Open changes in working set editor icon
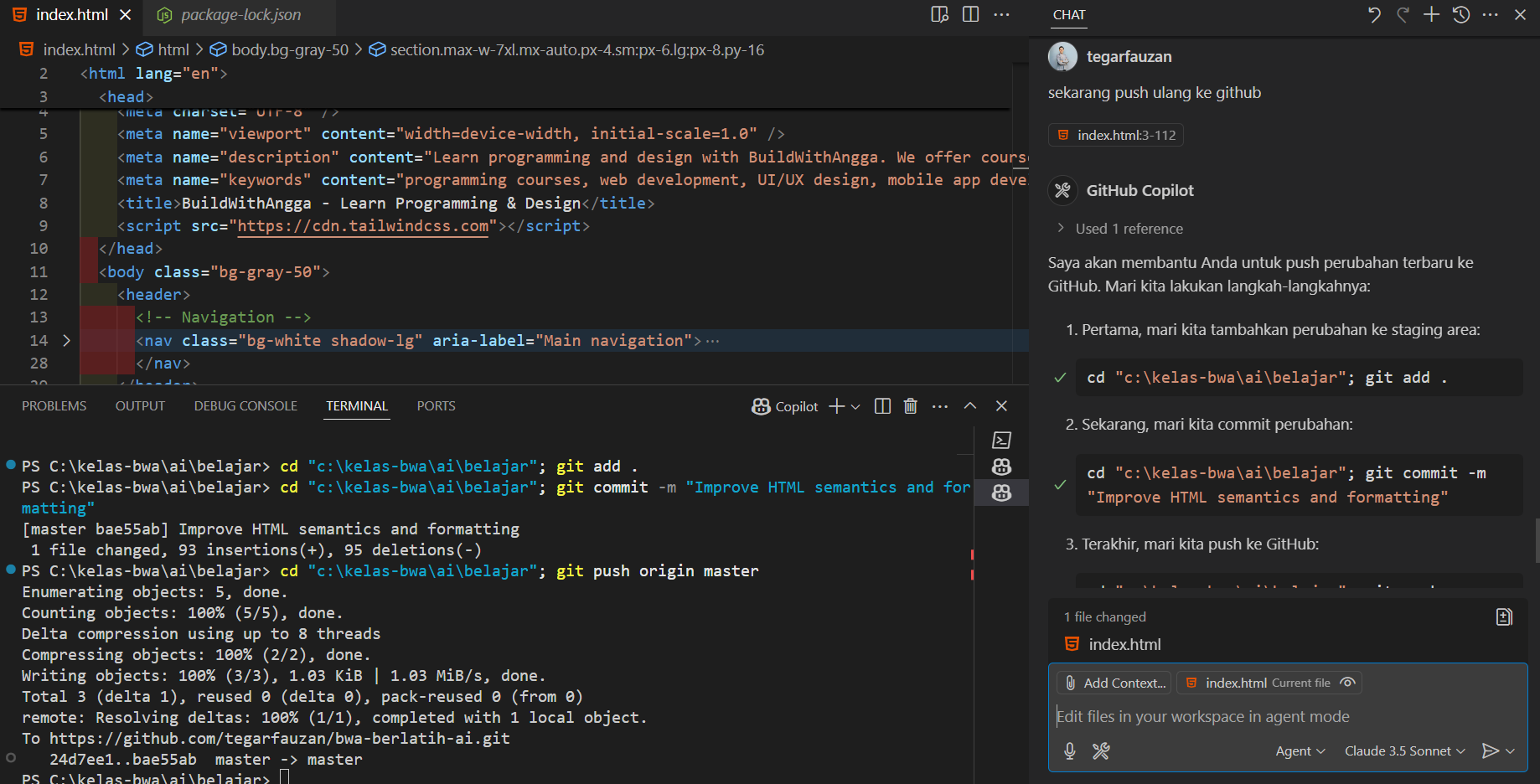The width and height of the screenshot is (1540, 784). click(1504, 617)
